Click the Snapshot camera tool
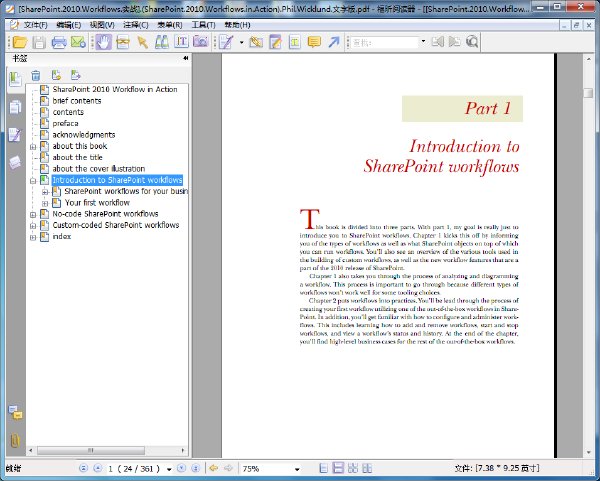Viewport: 600px width, 481px height. click(201, 42)
